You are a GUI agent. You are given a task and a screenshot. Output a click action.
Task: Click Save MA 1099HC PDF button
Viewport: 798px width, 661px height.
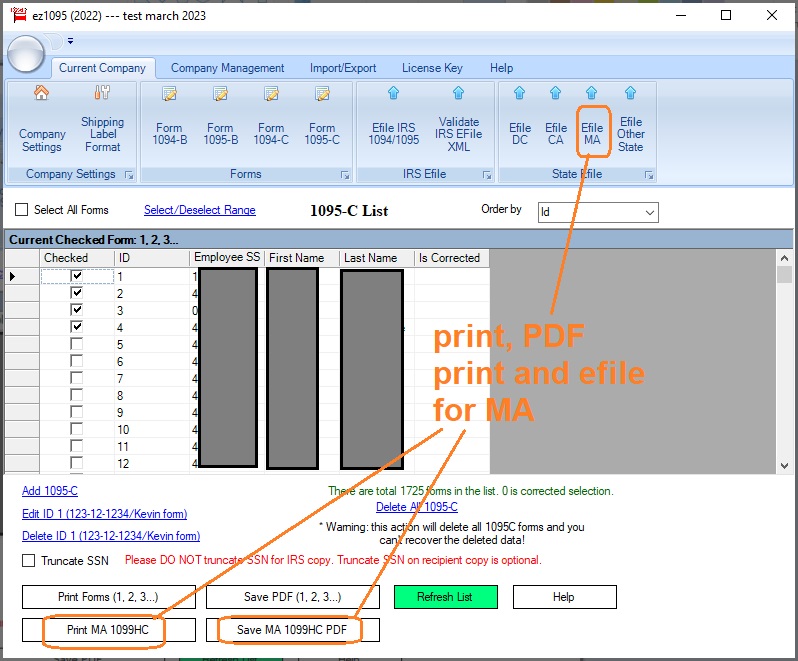[293, 630]
